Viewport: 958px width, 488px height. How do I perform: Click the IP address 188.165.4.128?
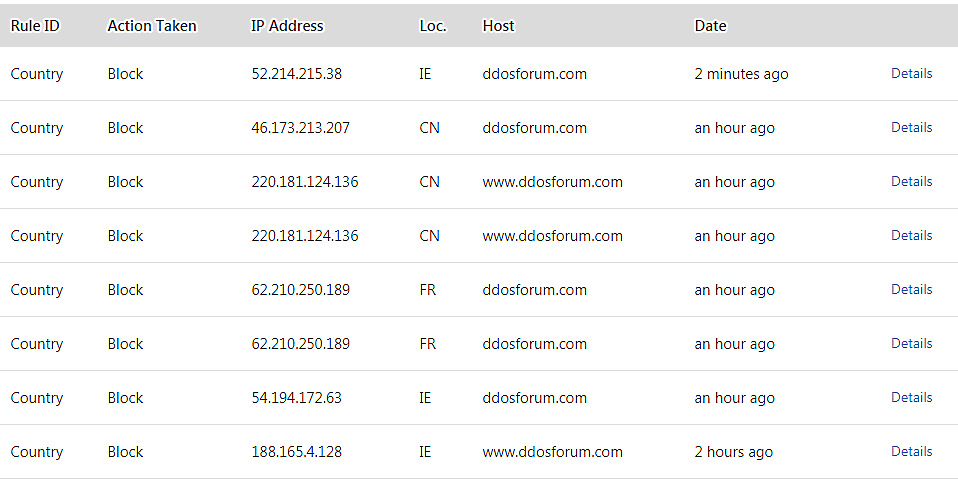coord(296,452)
